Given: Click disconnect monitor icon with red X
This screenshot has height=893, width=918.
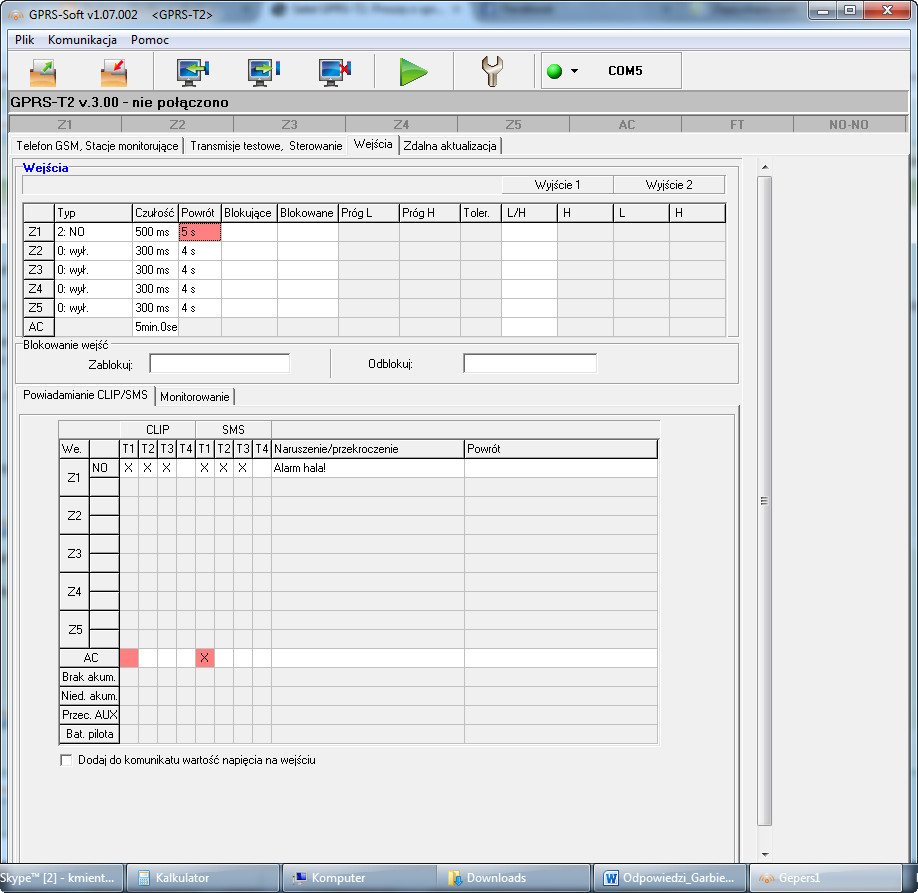Looking at the screenshot, I should [x=334, y=72].
